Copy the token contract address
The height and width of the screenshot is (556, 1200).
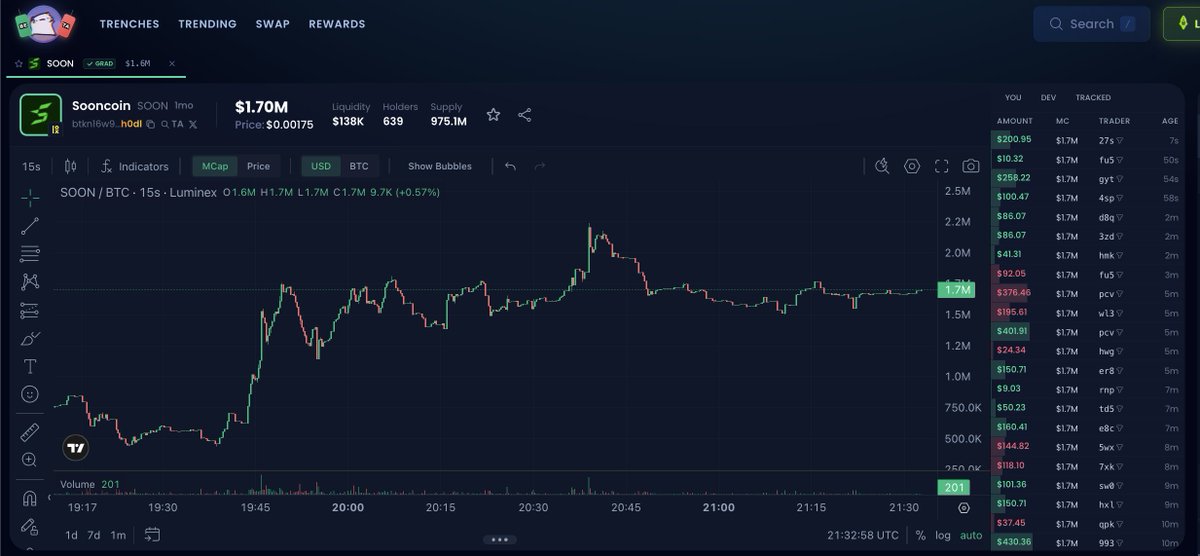pos(150,124)
